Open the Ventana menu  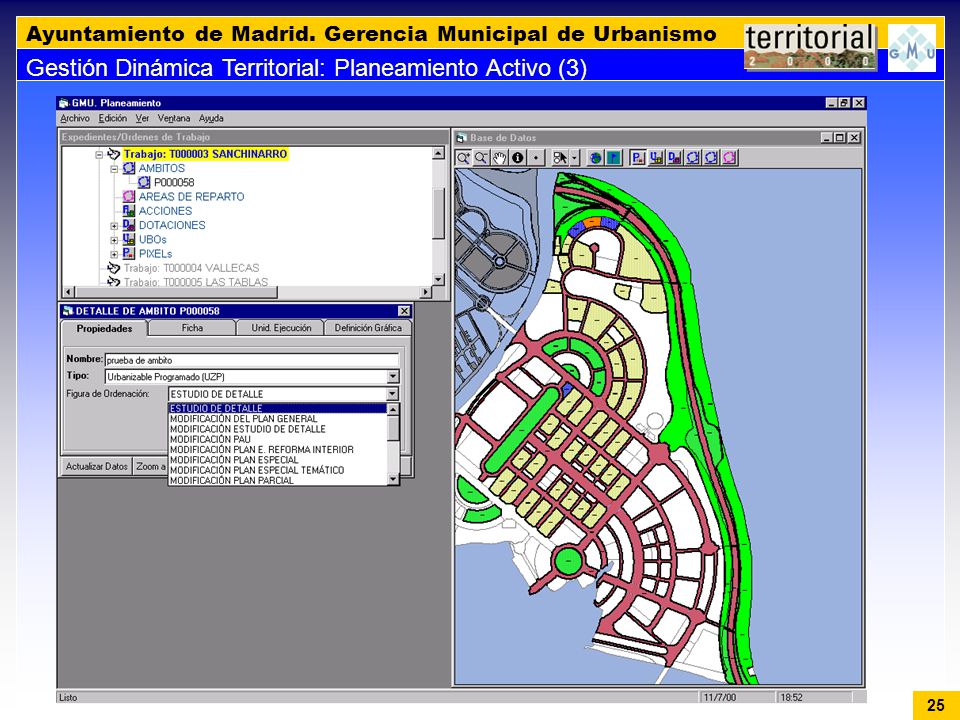coord(174,118)
